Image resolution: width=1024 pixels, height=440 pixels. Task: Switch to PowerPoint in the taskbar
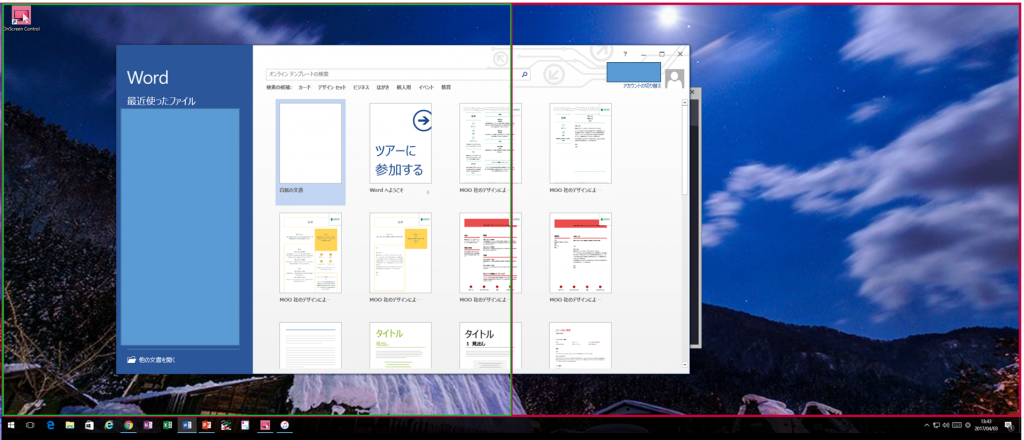coord(207,425)
